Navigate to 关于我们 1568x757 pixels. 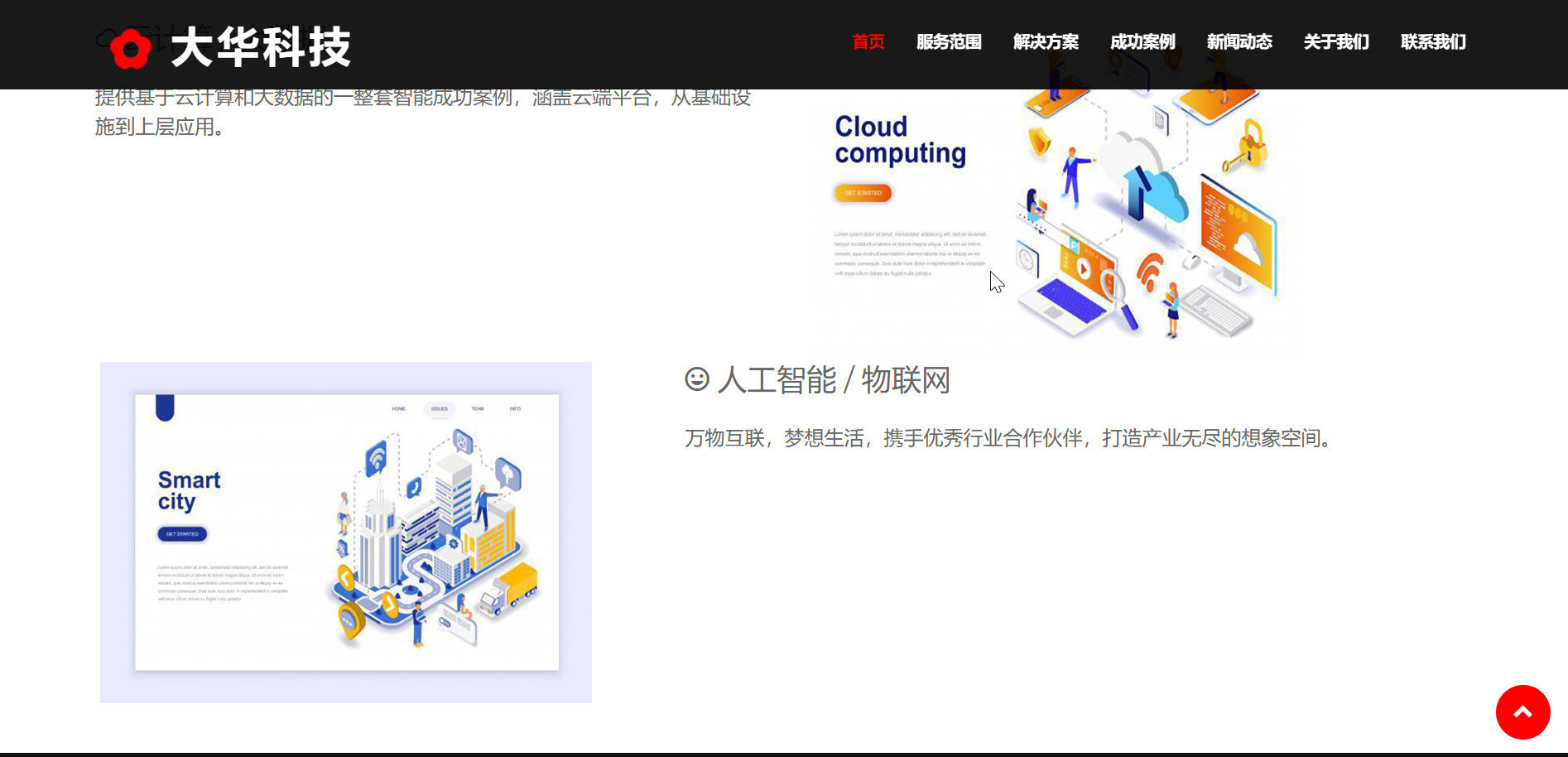pos(1336,41)
